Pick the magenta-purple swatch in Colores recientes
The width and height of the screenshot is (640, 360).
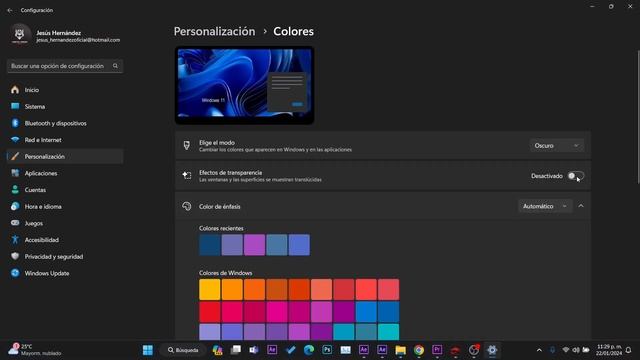coord(254,245)
